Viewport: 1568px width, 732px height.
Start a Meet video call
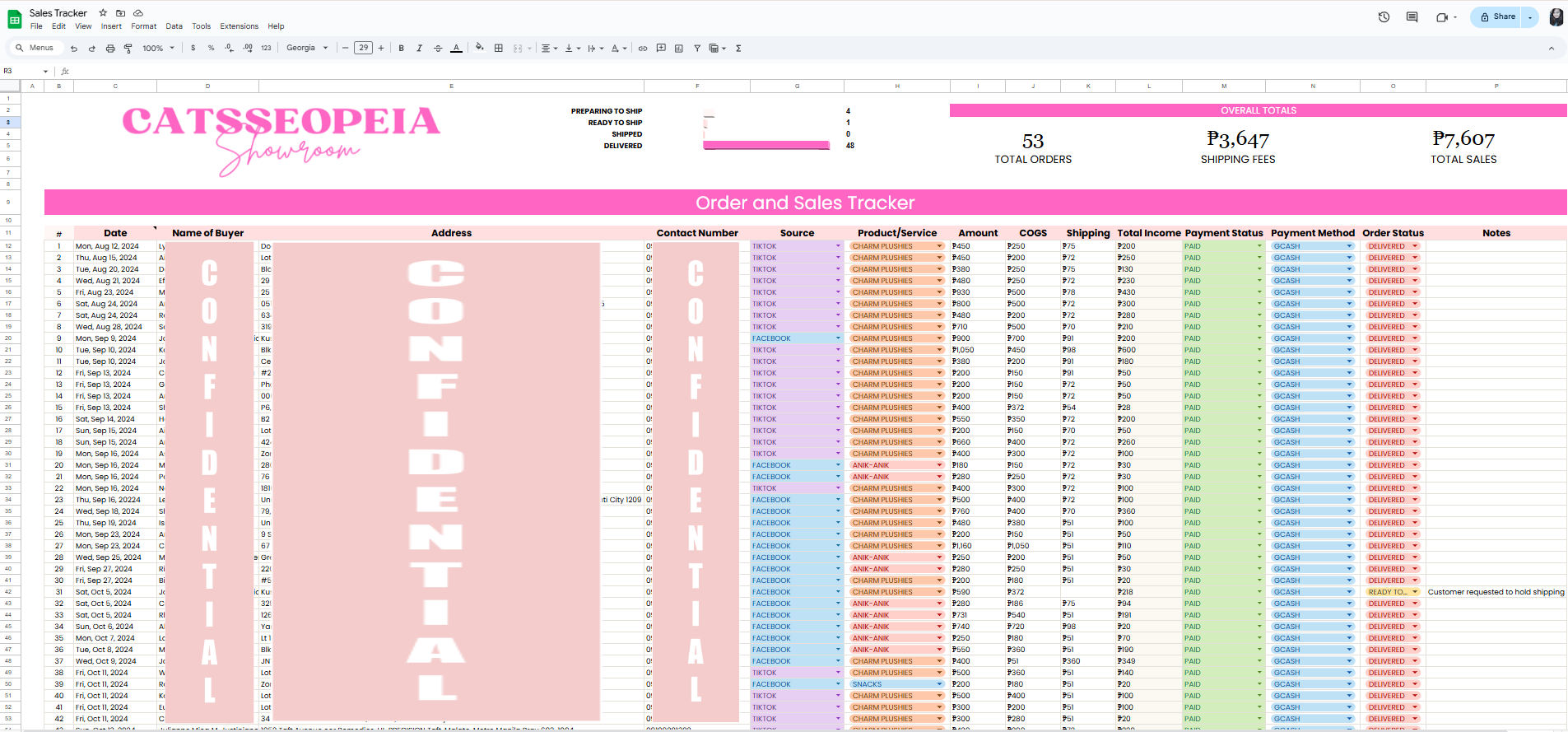(1442, 17)
